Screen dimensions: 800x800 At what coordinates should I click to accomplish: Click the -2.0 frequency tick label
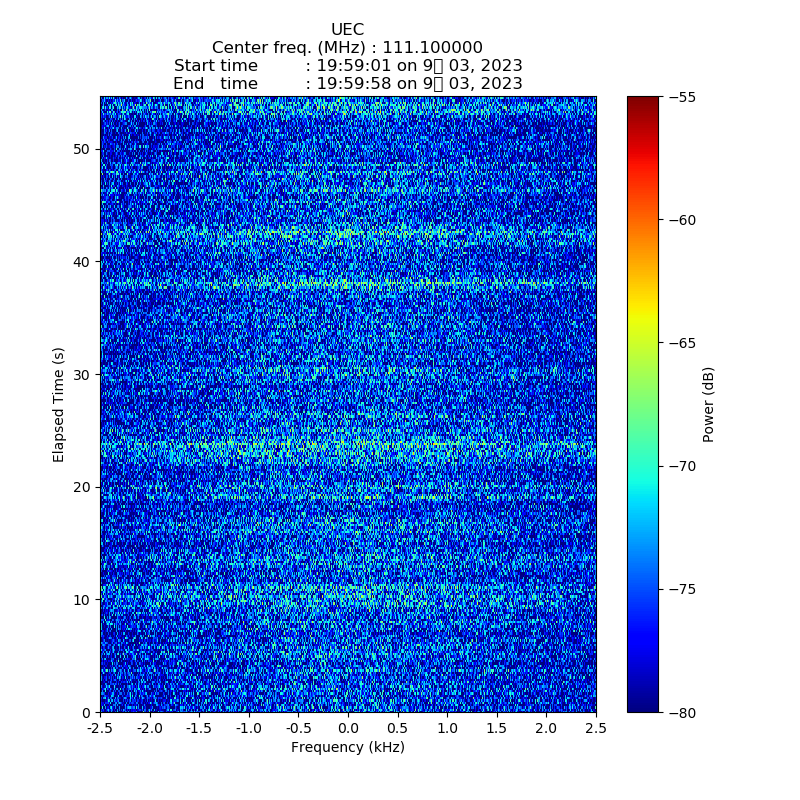(148, 728)
